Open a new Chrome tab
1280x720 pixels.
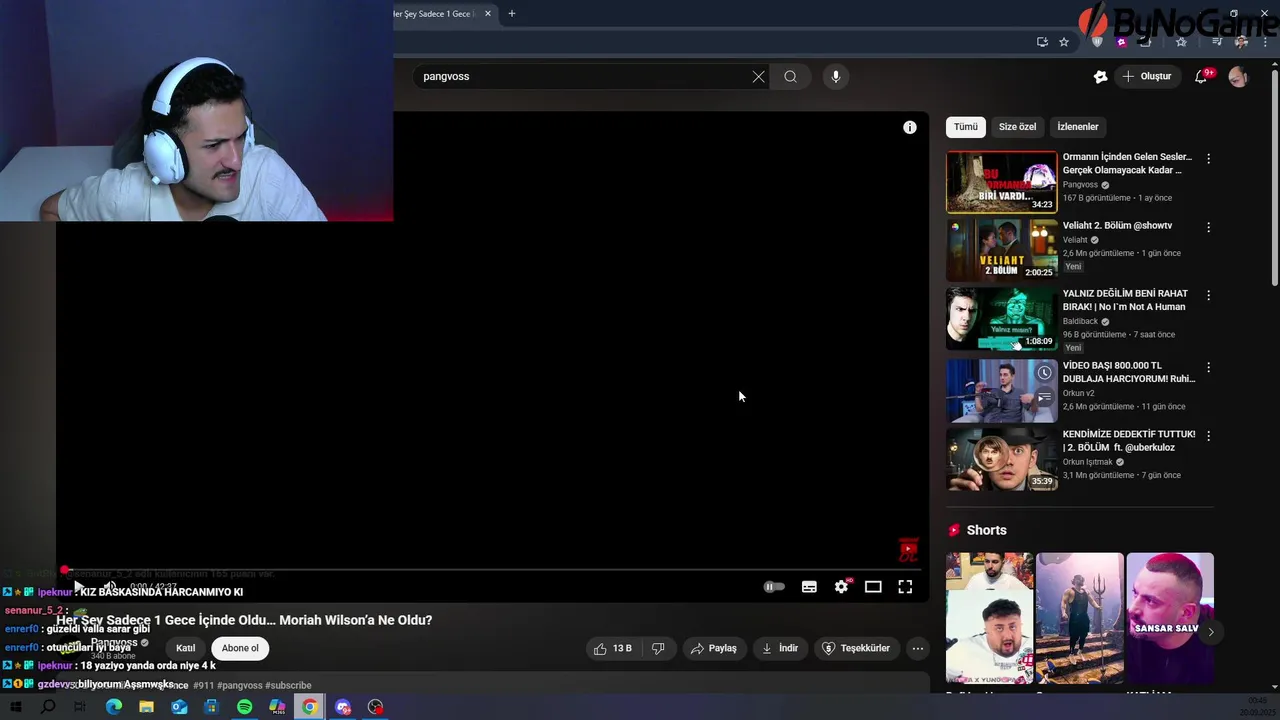pos(512,13)
